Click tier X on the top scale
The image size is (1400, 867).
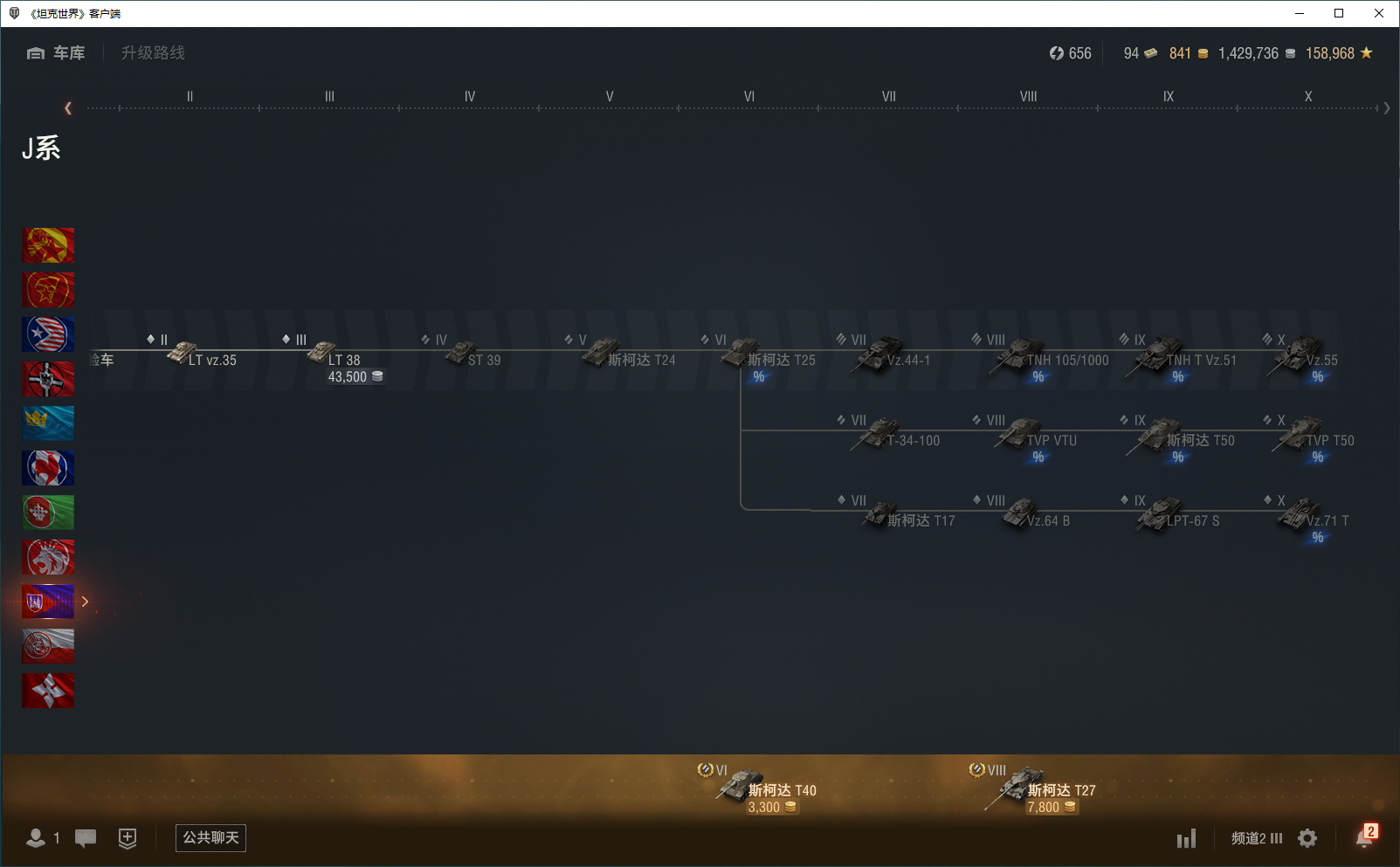pyautogui.click(x=1308, y=96)
